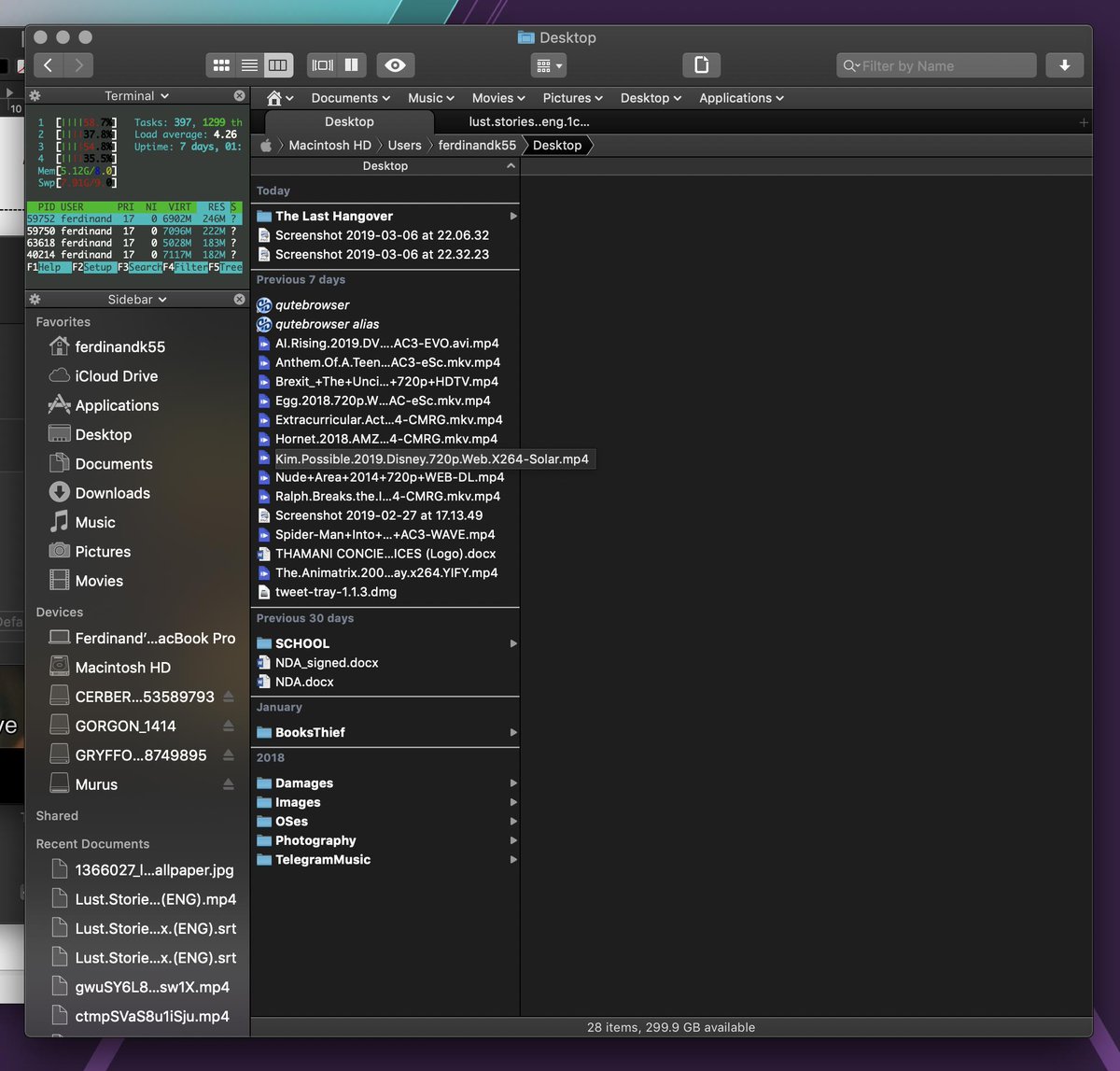Select Screenshot 2019-03-06 at 22.32.23
The width and height of the screenshot is (1120, 1071).
pyautogui.click(x=385, y=254)
